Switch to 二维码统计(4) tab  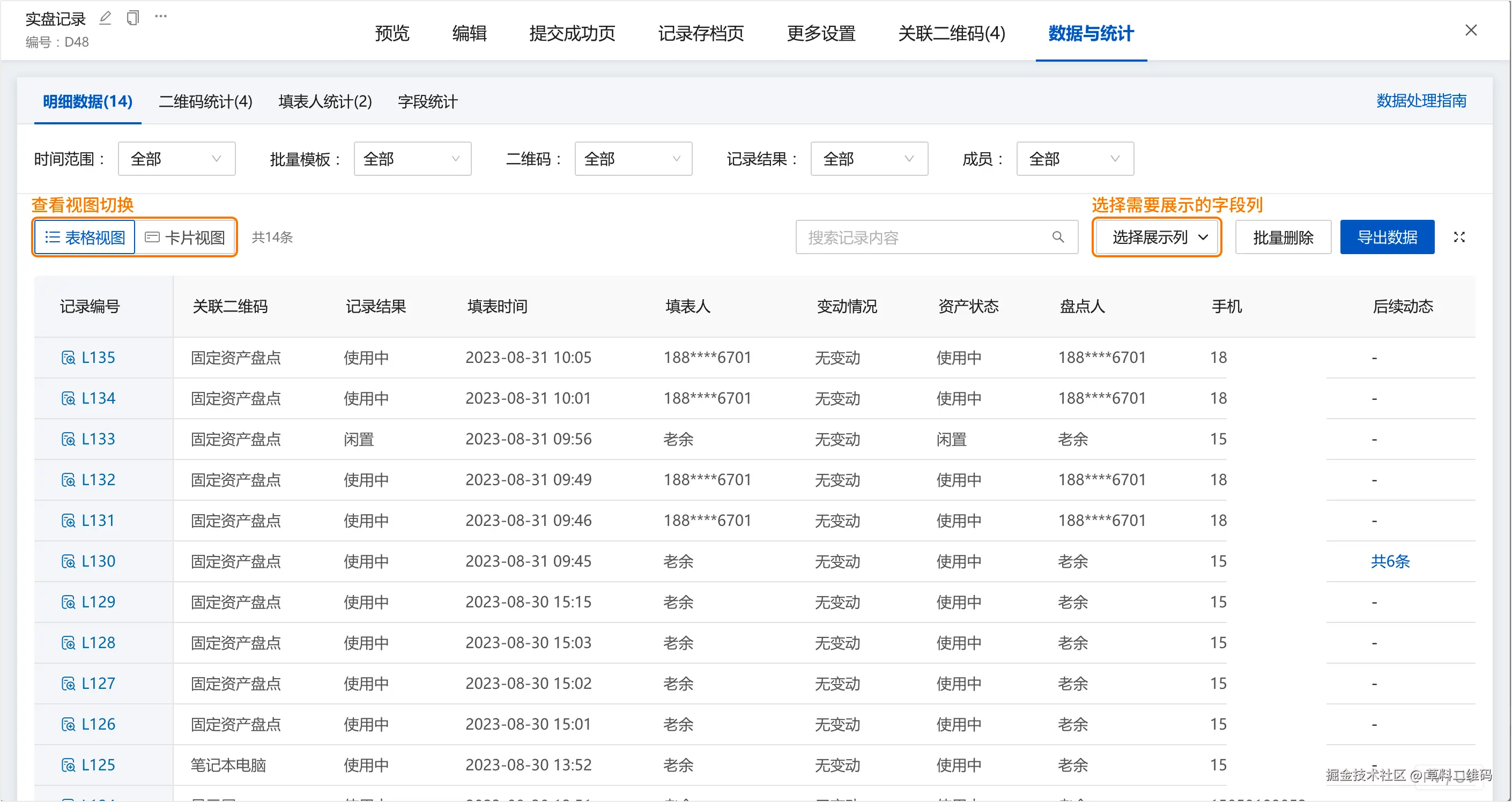coord(205,101)
